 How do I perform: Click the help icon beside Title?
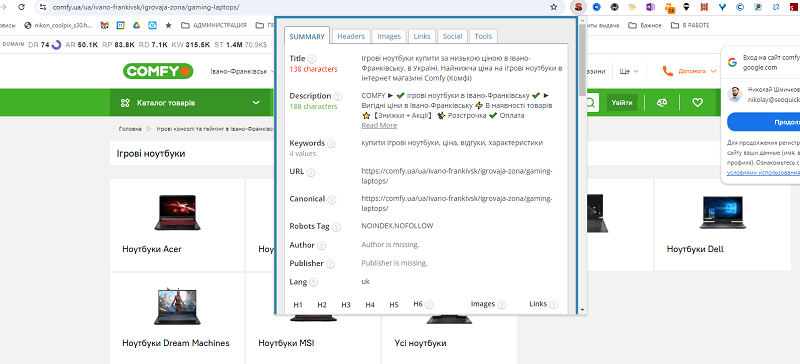(x=312, y=59)
